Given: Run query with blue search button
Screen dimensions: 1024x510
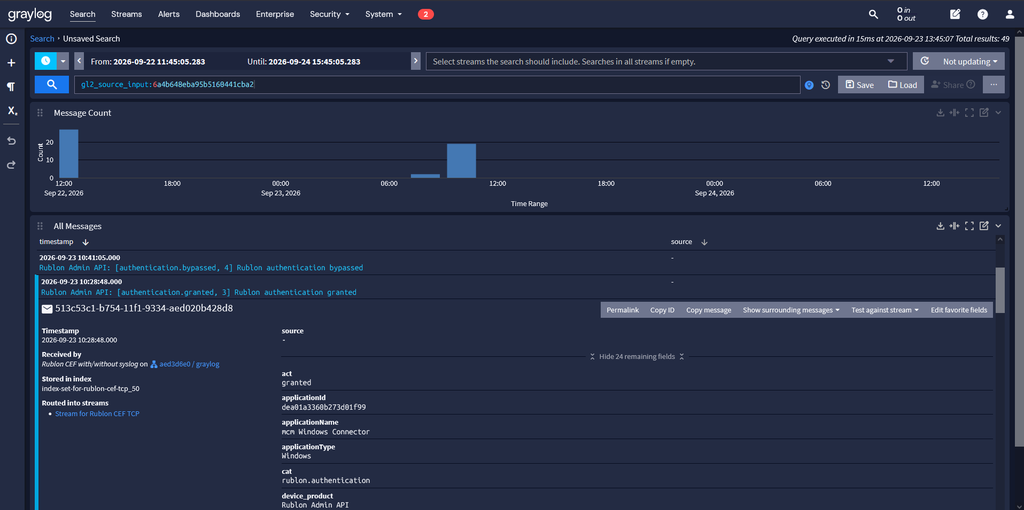Looking at the screenshot, I should pos(52,85).
